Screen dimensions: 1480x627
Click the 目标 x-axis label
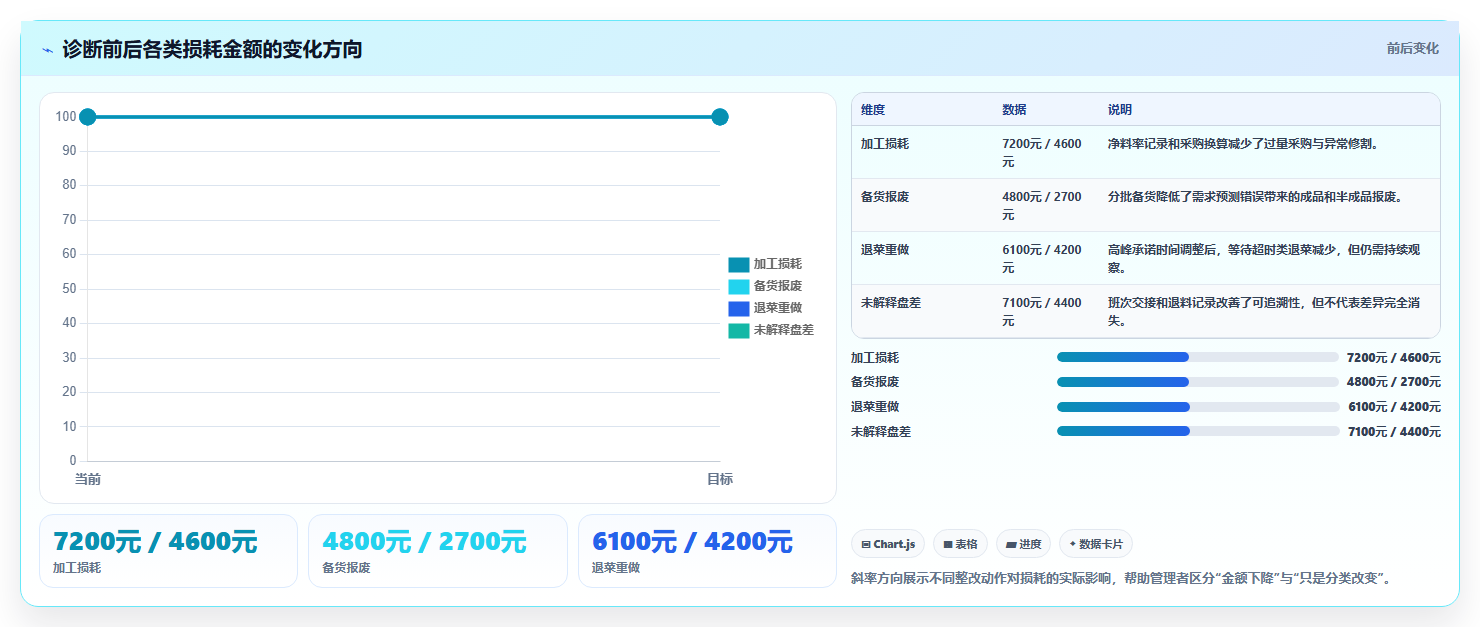click(x=720, y=480)
